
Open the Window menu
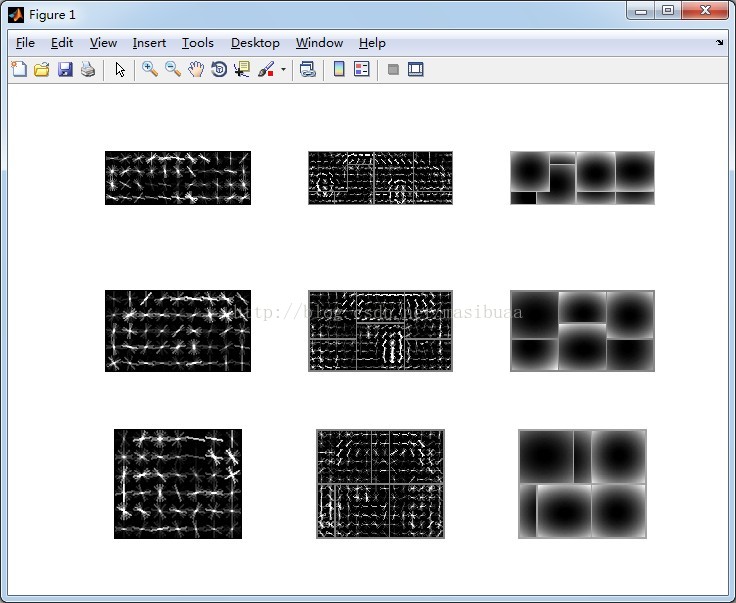[319, 43]
